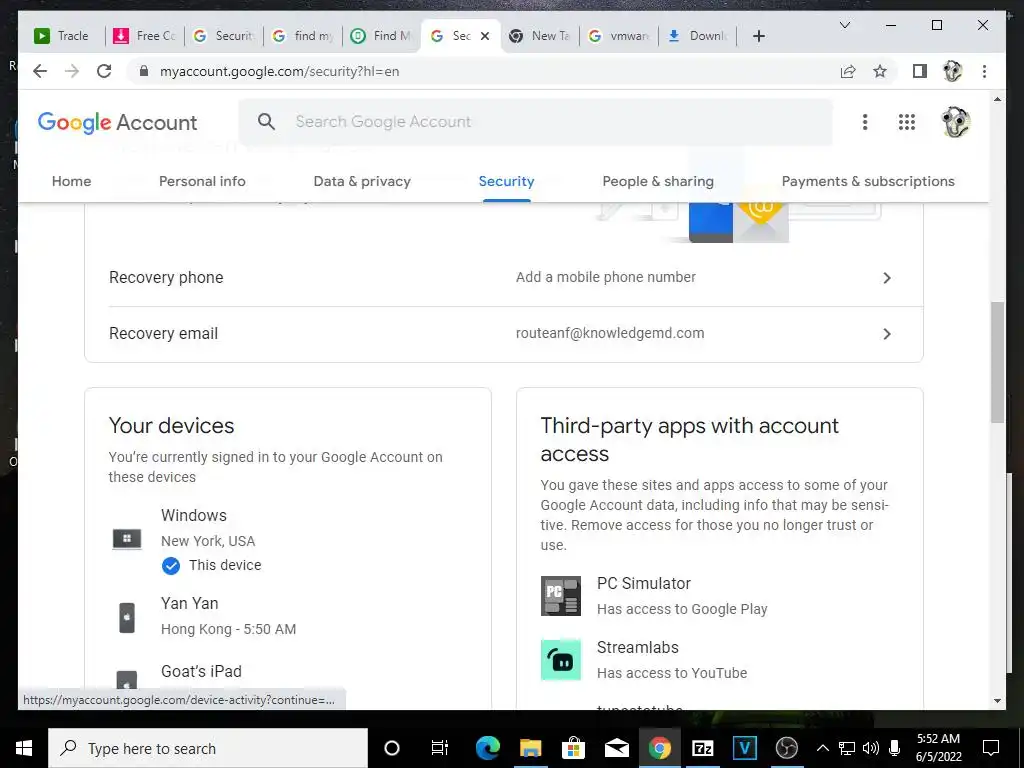Open the Chrome profile avatar in toolbar
This screenshot has height=768, width=1024.
click(x=953, y=71)
